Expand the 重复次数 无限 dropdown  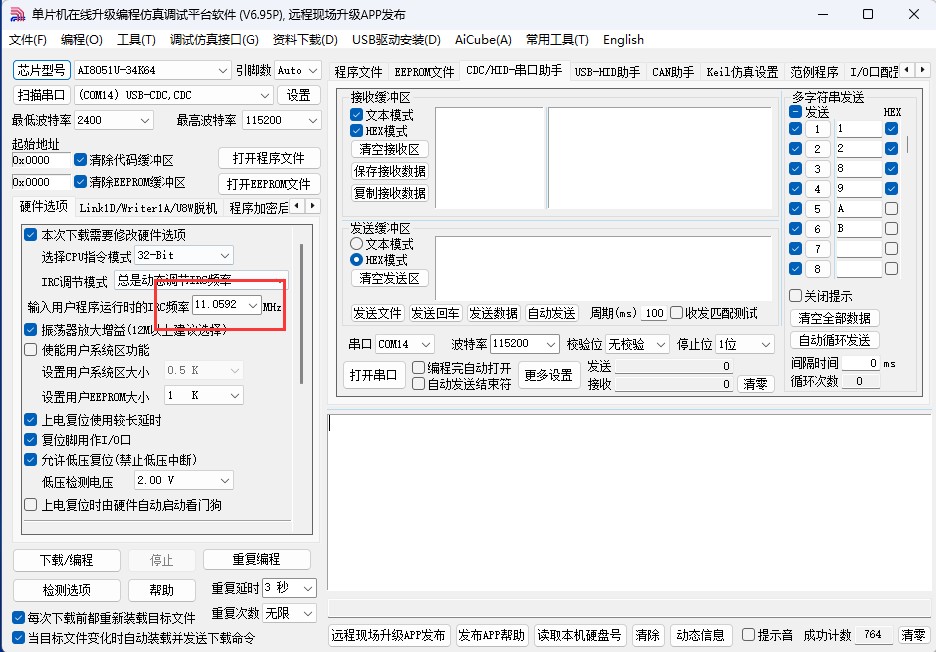tap(308, 613)
